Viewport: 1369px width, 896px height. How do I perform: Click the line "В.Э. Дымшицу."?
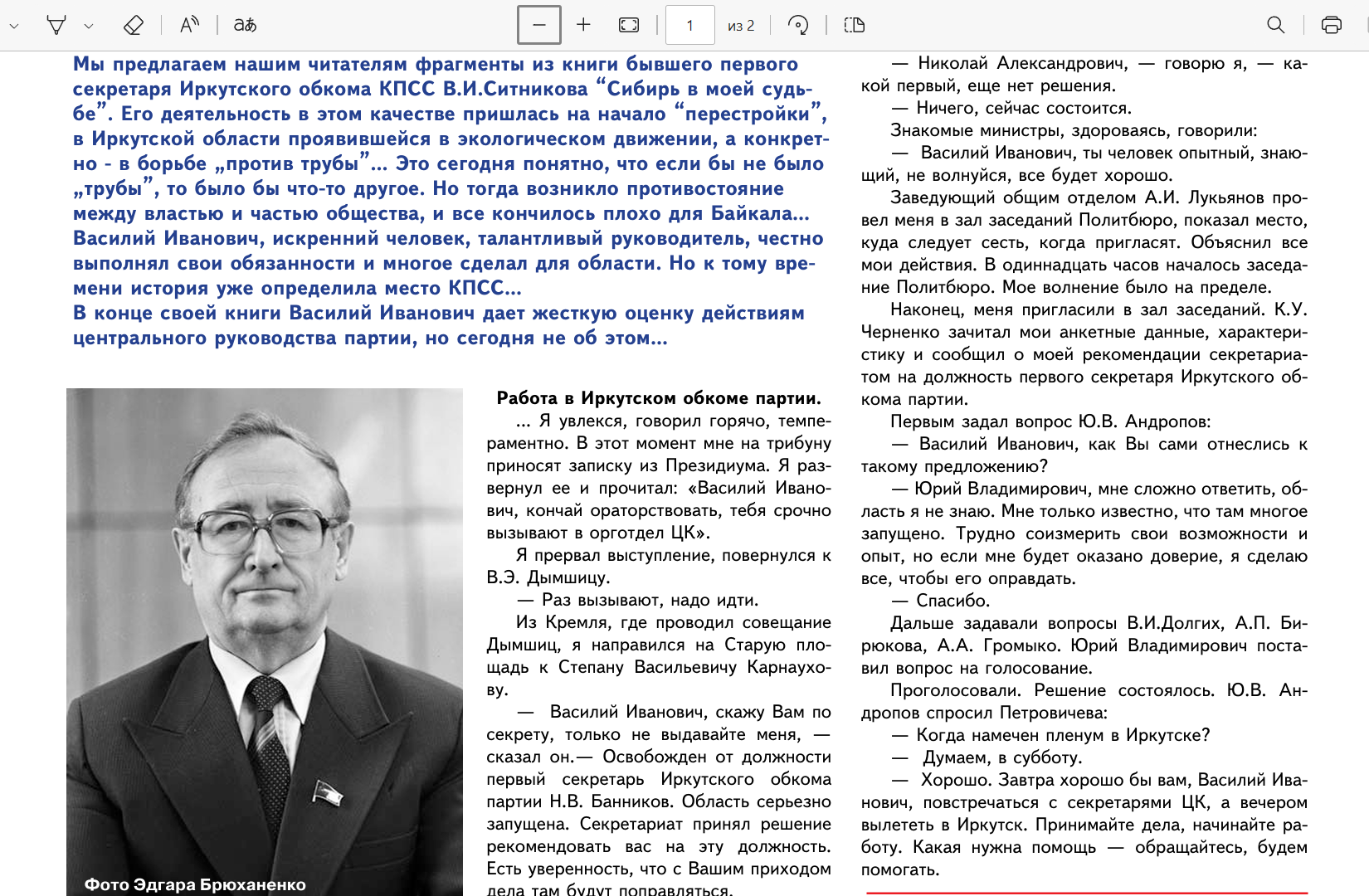tap(548, 577)
